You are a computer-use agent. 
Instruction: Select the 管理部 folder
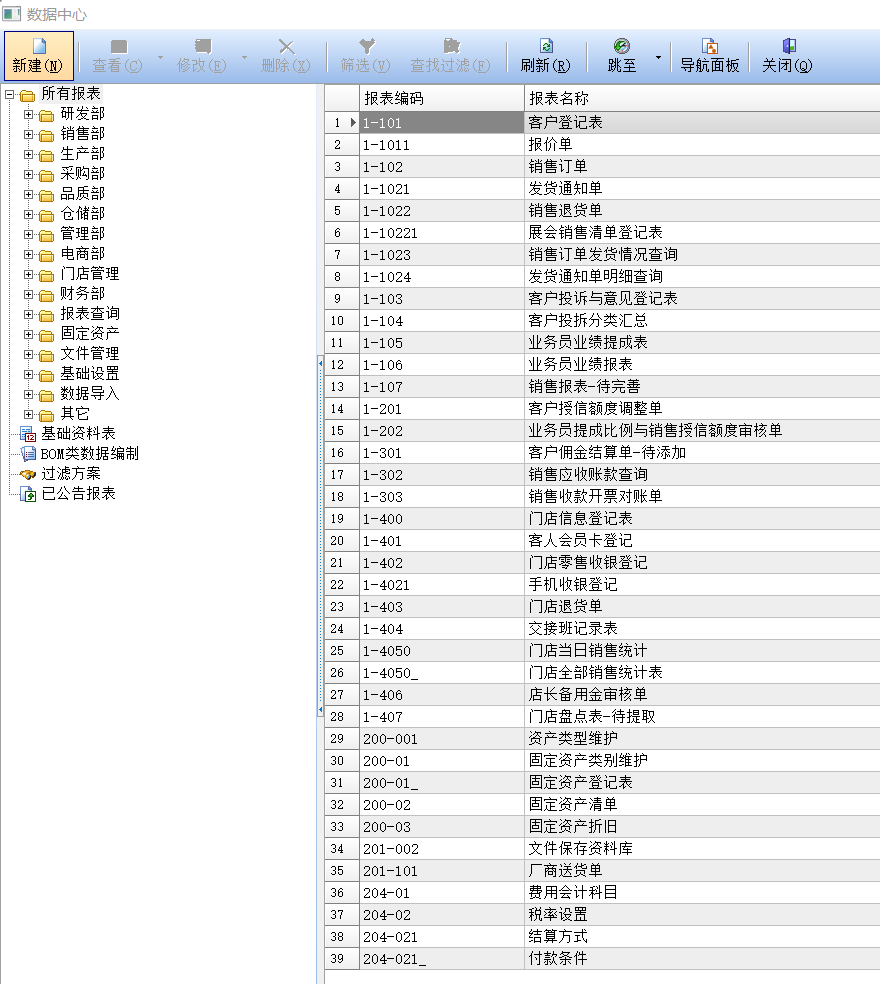click(x=82, y=234)
